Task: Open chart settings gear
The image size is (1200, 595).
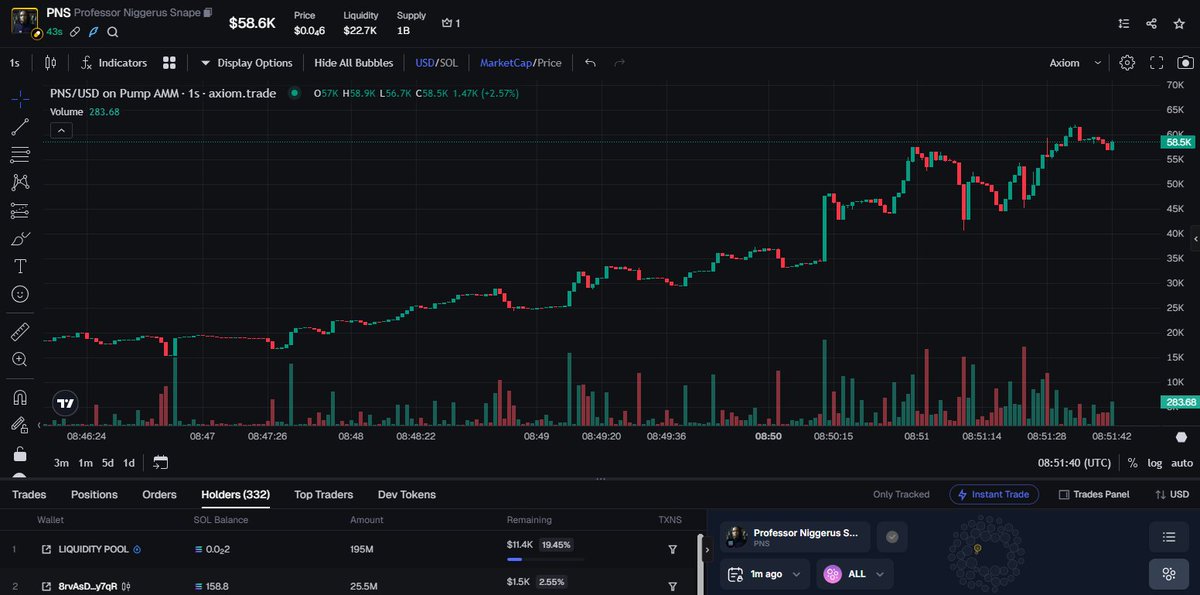Action: tap(1127, 62)
